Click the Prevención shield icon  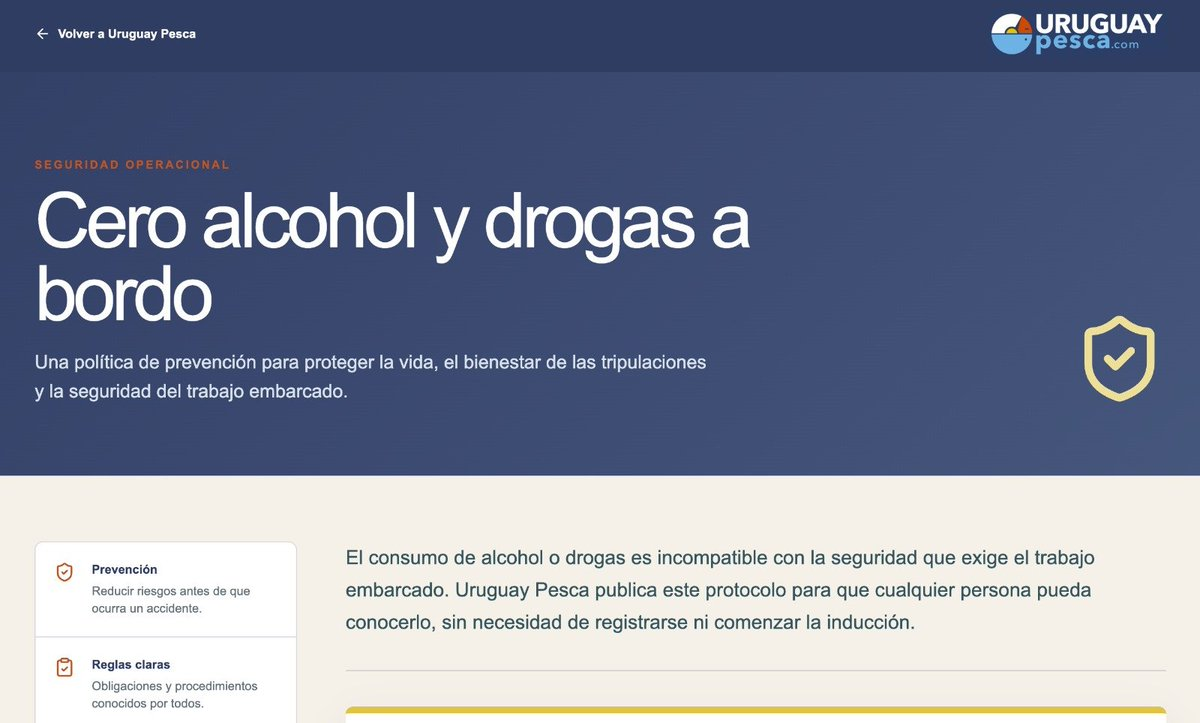pos(65,572)
